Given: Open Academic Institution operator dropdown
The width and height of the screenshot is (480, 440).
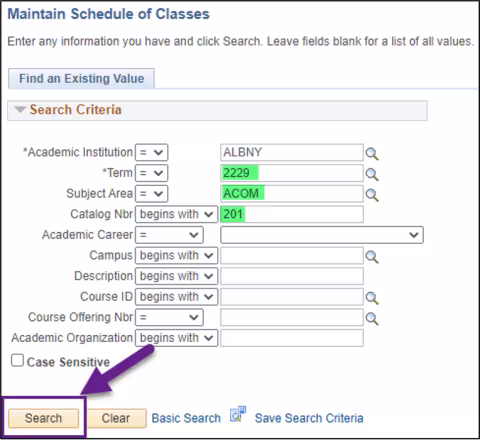Looking at the screenshot, I should coord(152,152).
